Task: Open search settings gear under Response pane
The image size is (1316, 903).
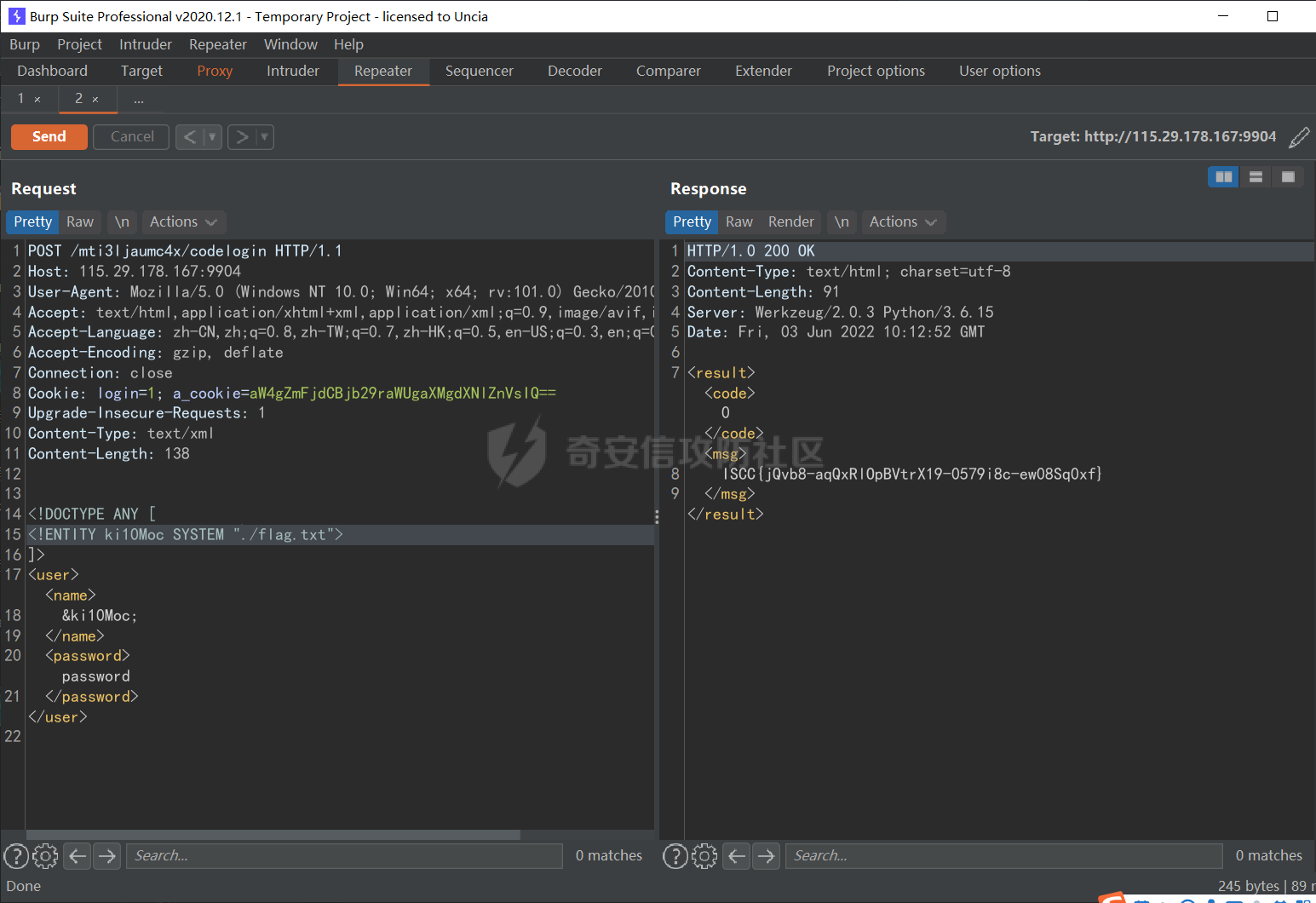Action: (x=704, y=855)
